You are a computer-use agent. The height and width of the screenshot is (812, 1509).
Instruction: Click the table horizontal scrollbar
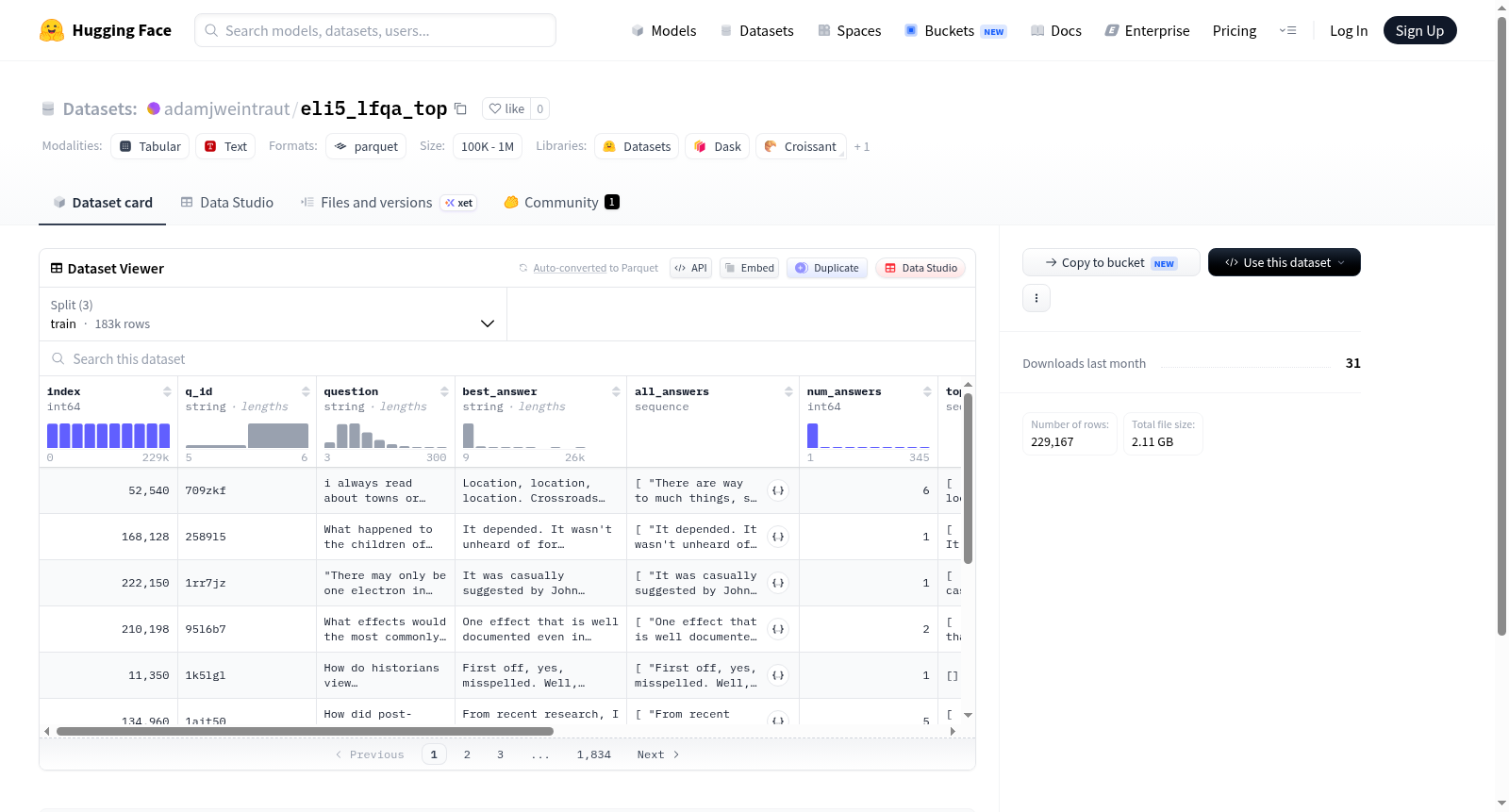tap(305, 731)
